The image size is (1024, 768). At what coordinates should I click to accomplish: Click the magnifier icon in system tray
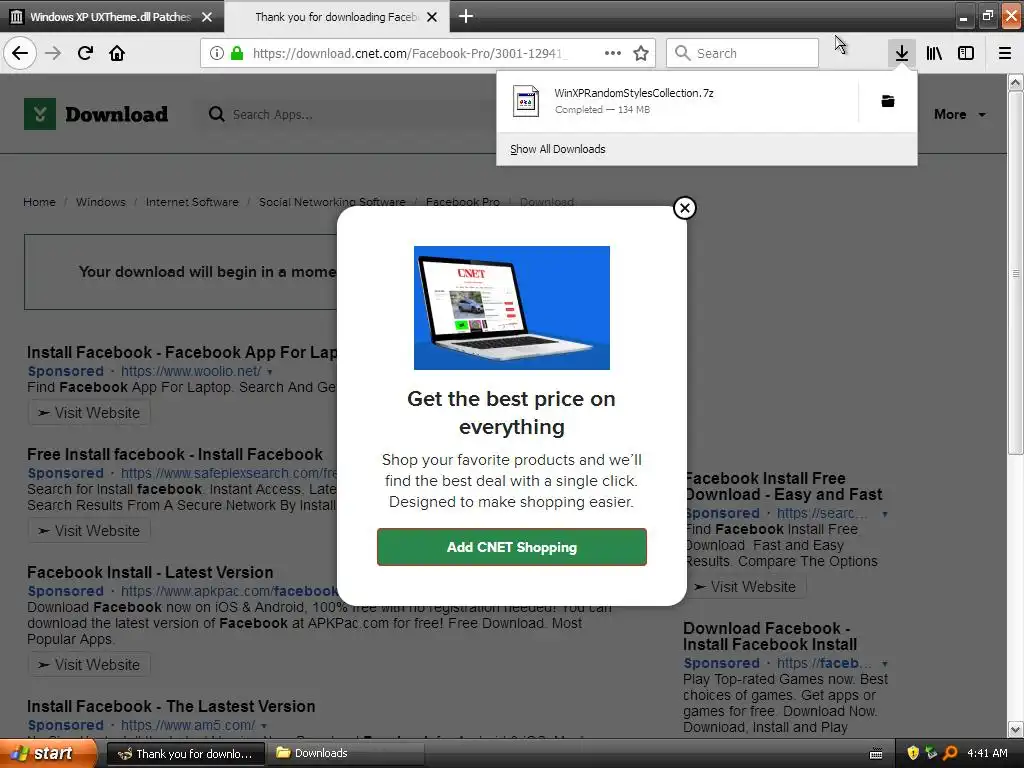(x=950, y=753)
